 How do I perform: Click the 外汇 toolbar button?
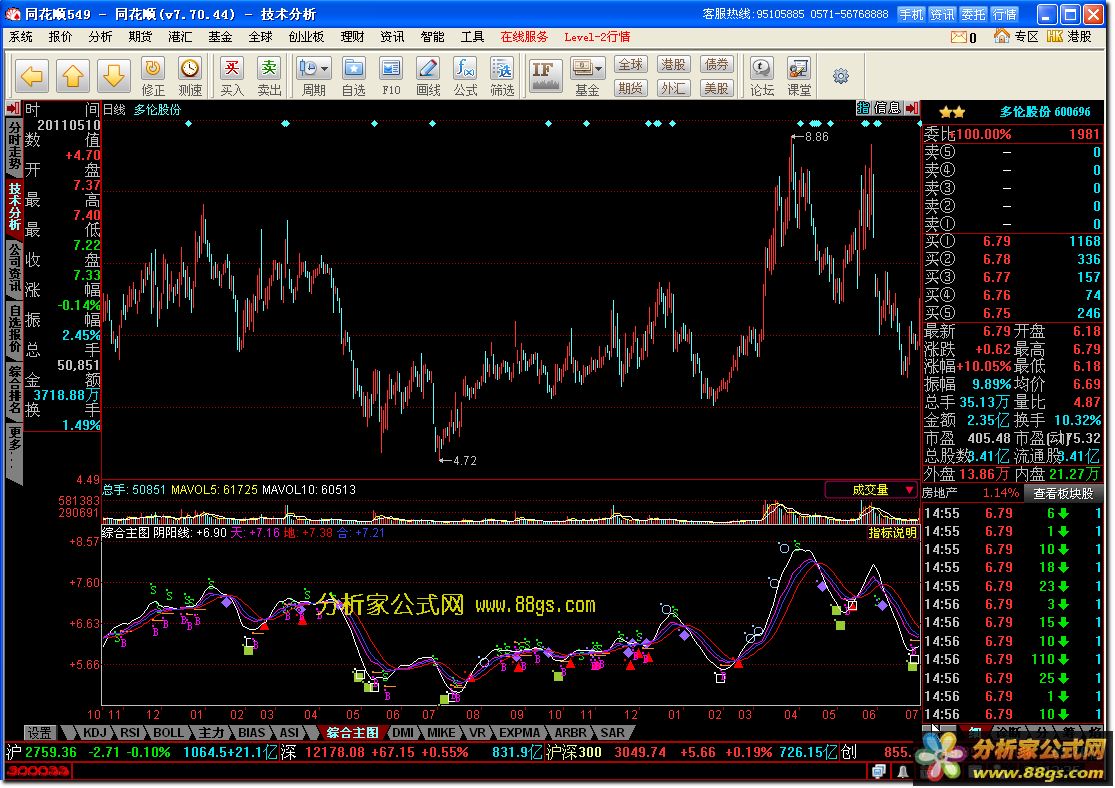point(673,88)
